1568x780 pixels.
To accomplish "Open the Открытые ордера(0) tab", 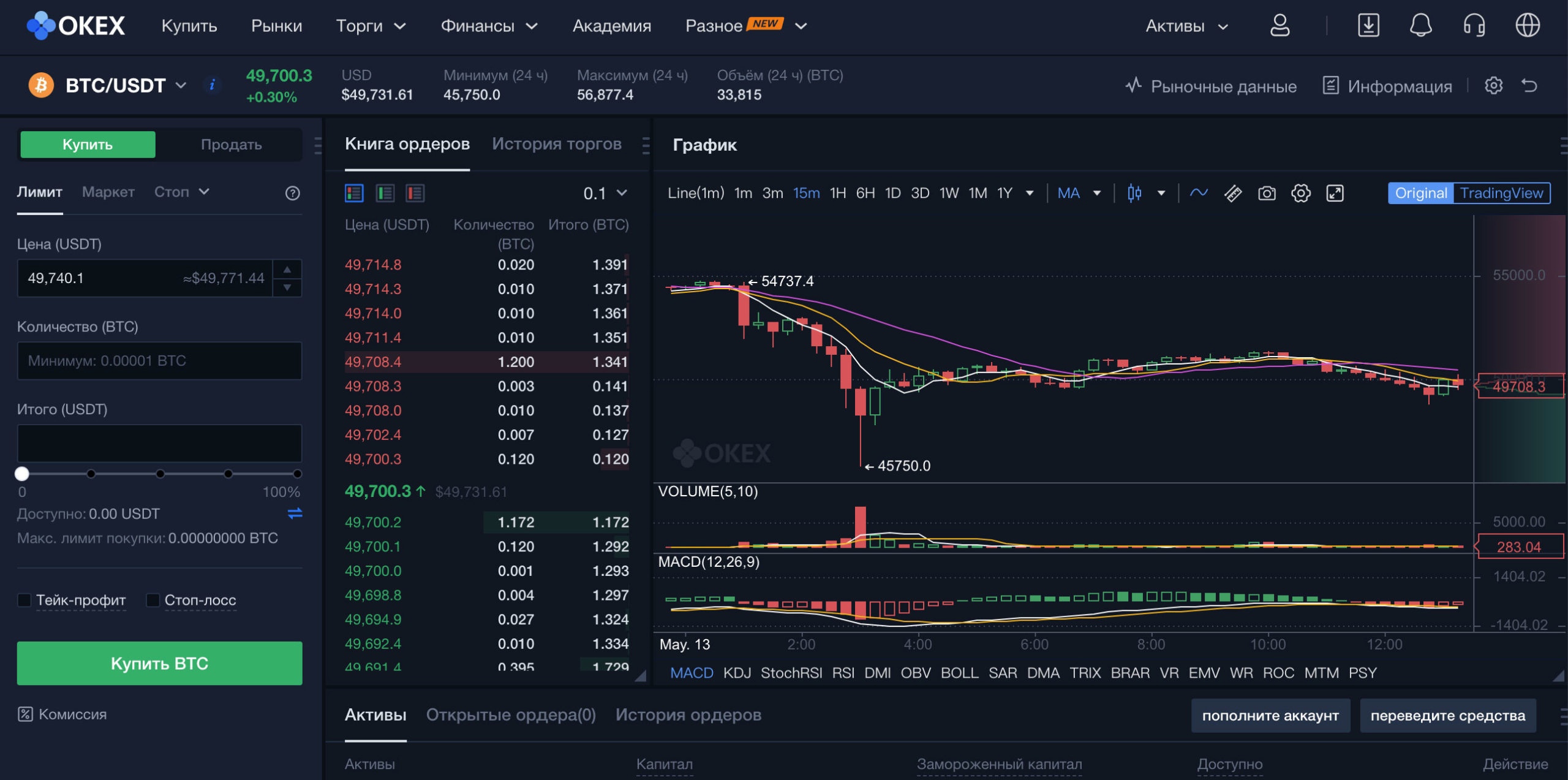I will [x=511, y=714].
